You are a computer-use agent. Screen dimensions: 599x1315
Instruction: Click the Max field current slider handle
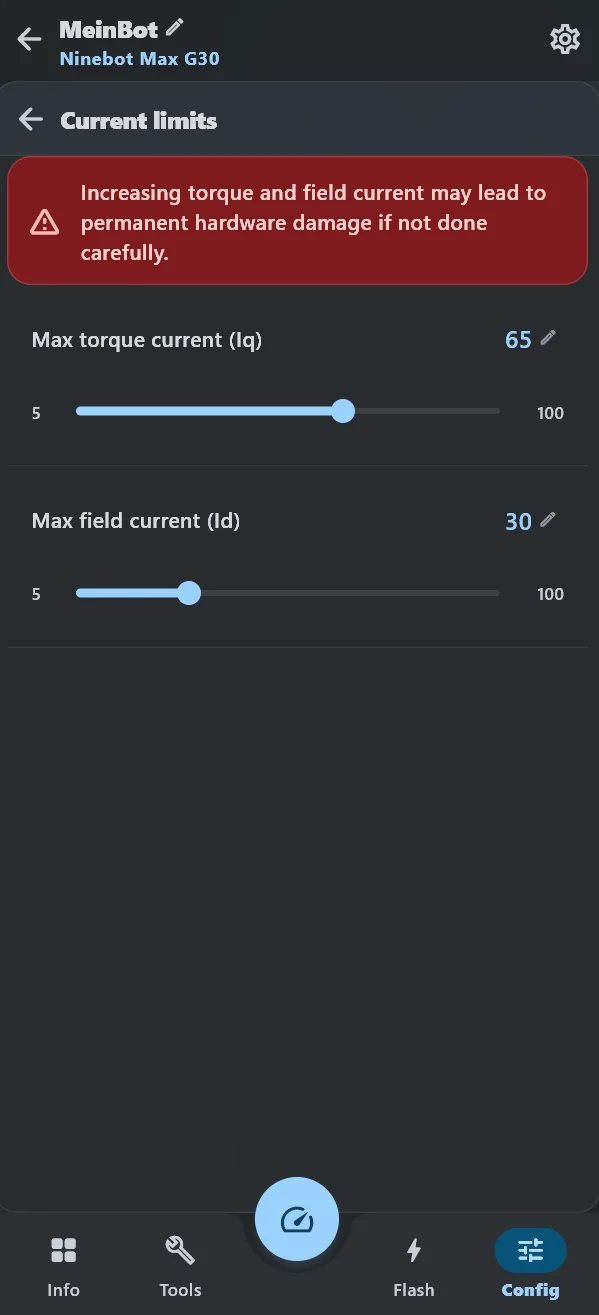[189, 593]
